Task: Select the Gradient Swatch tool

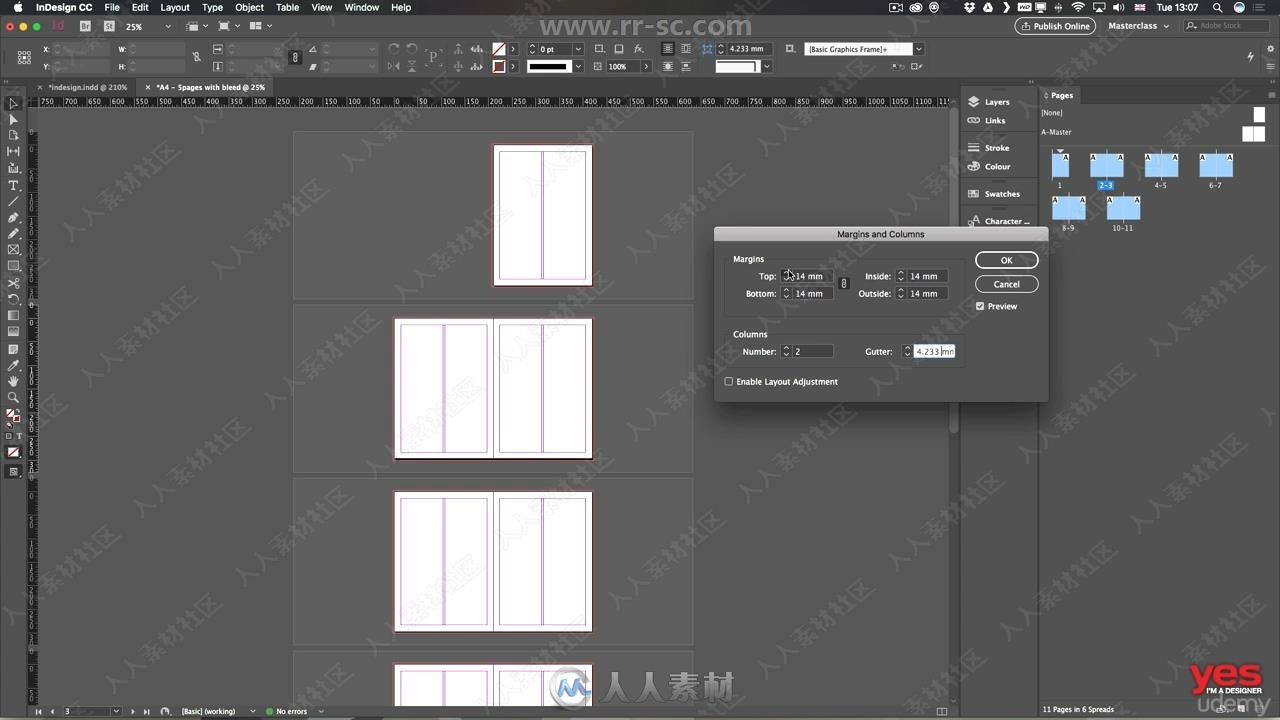Action: pos(13,316)
